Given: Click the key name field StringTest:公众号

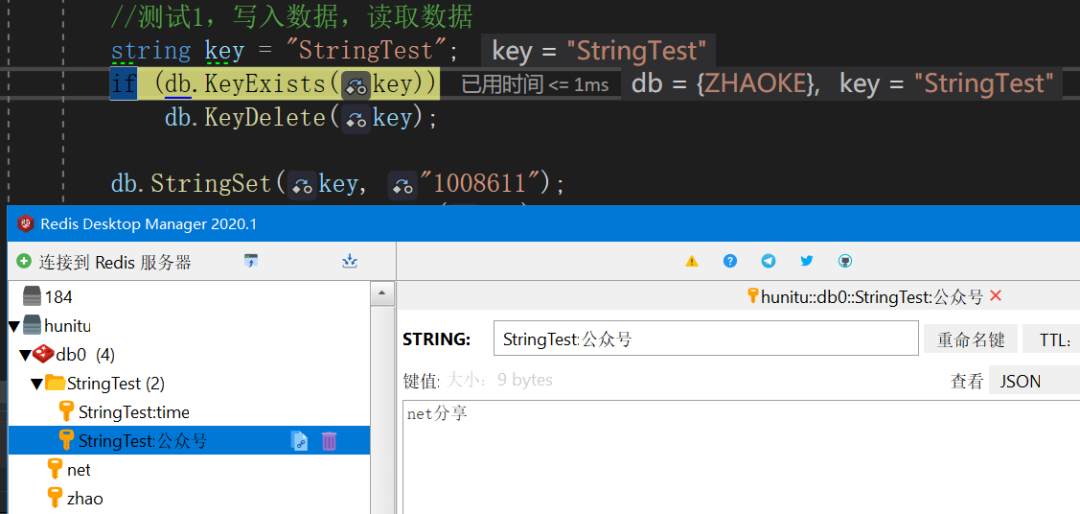Looking at the screenshot, I should coord(706,338).
